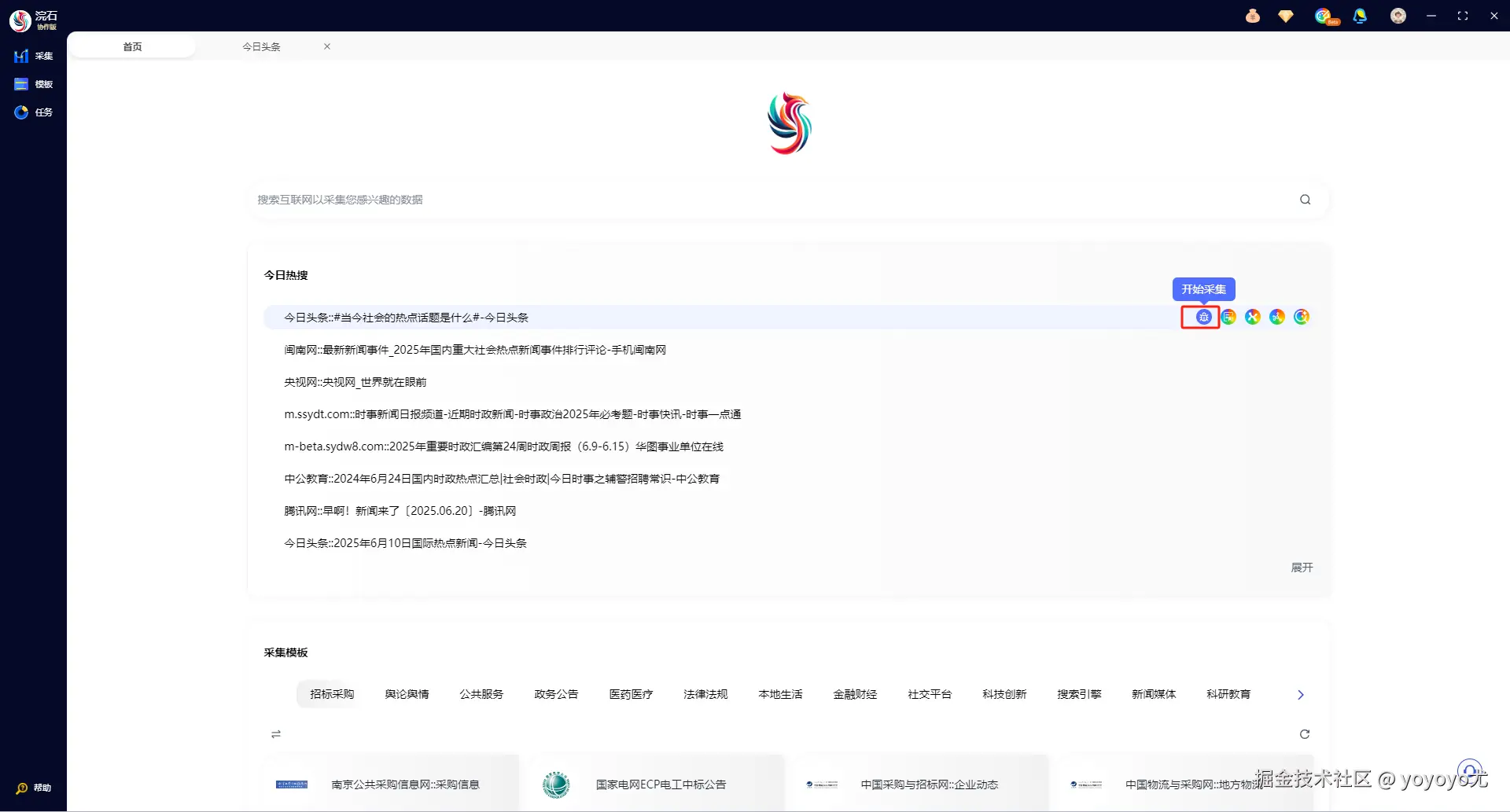Image resolution: width=1510 pixels, height=812 pixels.
Task: Click the rainbow document icon in the hot-search row
Action: (x=1228, y=317)
